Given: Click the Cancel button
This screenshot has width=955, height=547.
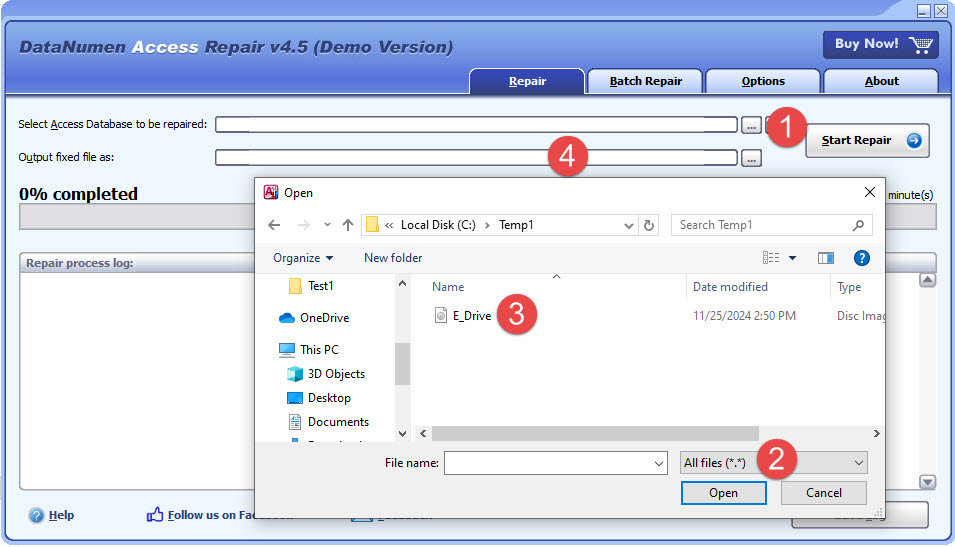Looking at the screenshot, I should click(823, 493).
